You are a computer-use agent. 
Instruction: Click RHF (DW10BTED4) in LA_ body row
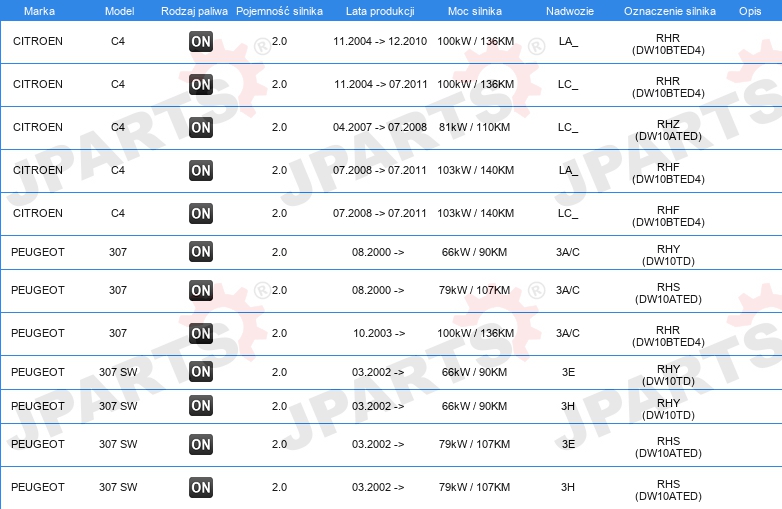point(668,173)
